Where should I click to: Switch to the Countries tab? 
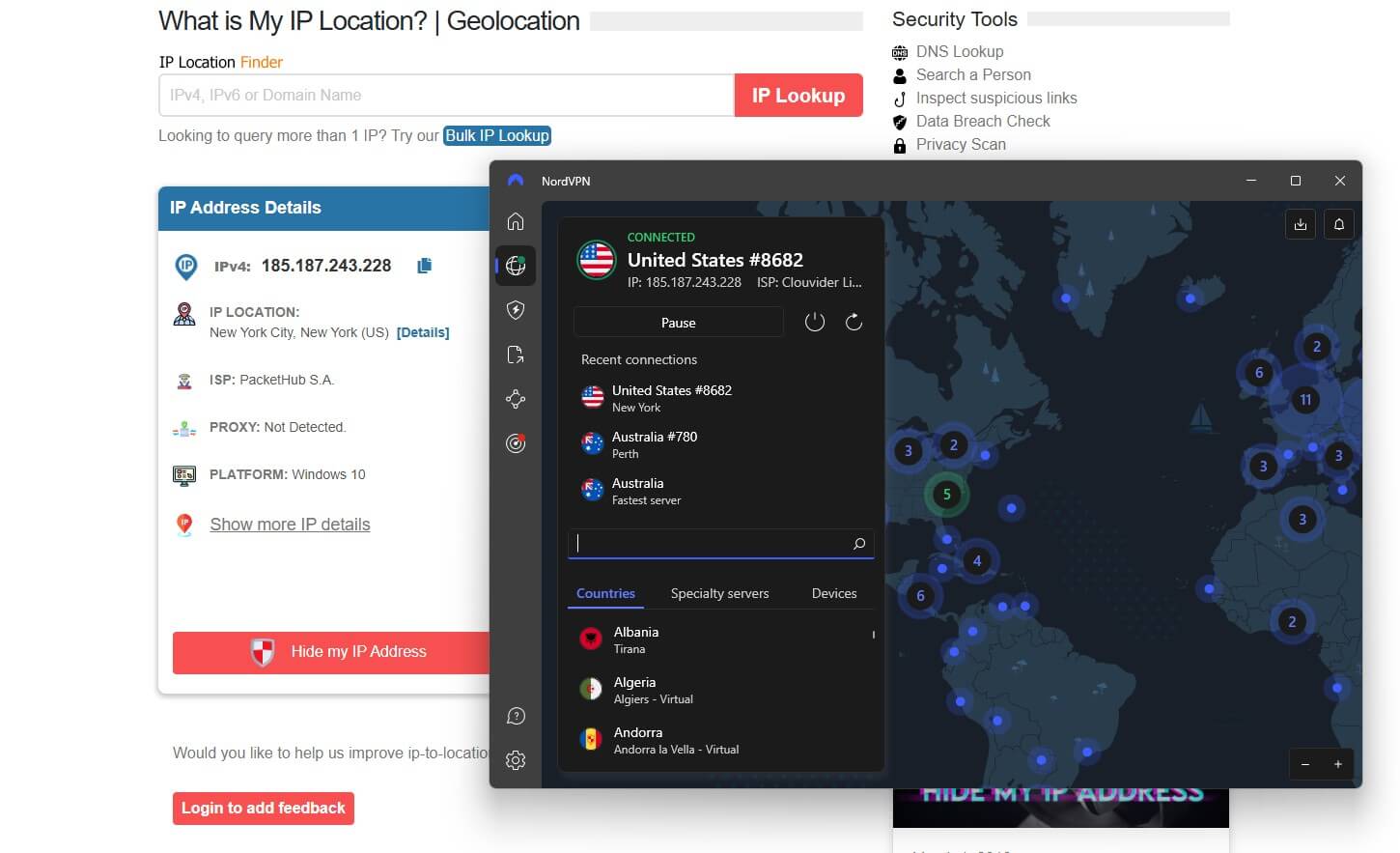[605, 593]
